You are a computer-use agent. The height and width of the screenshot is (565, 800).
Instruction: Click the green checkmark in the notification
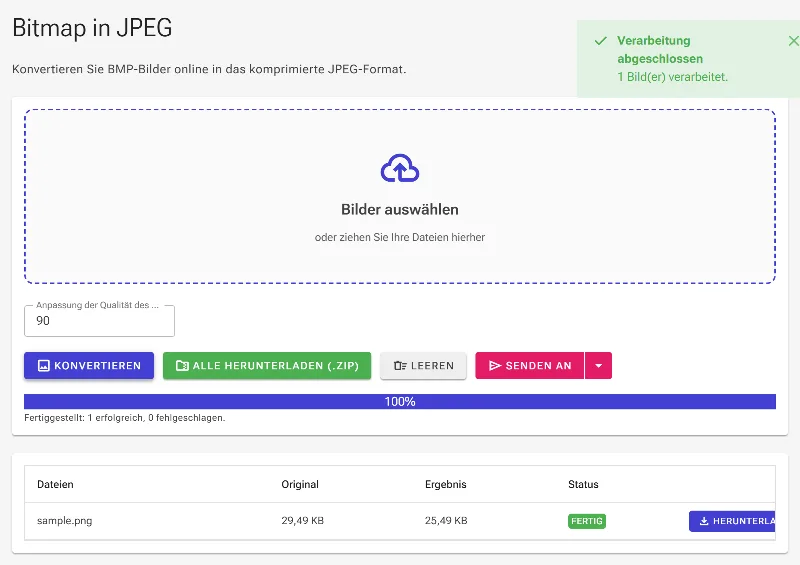click(601, 41)
